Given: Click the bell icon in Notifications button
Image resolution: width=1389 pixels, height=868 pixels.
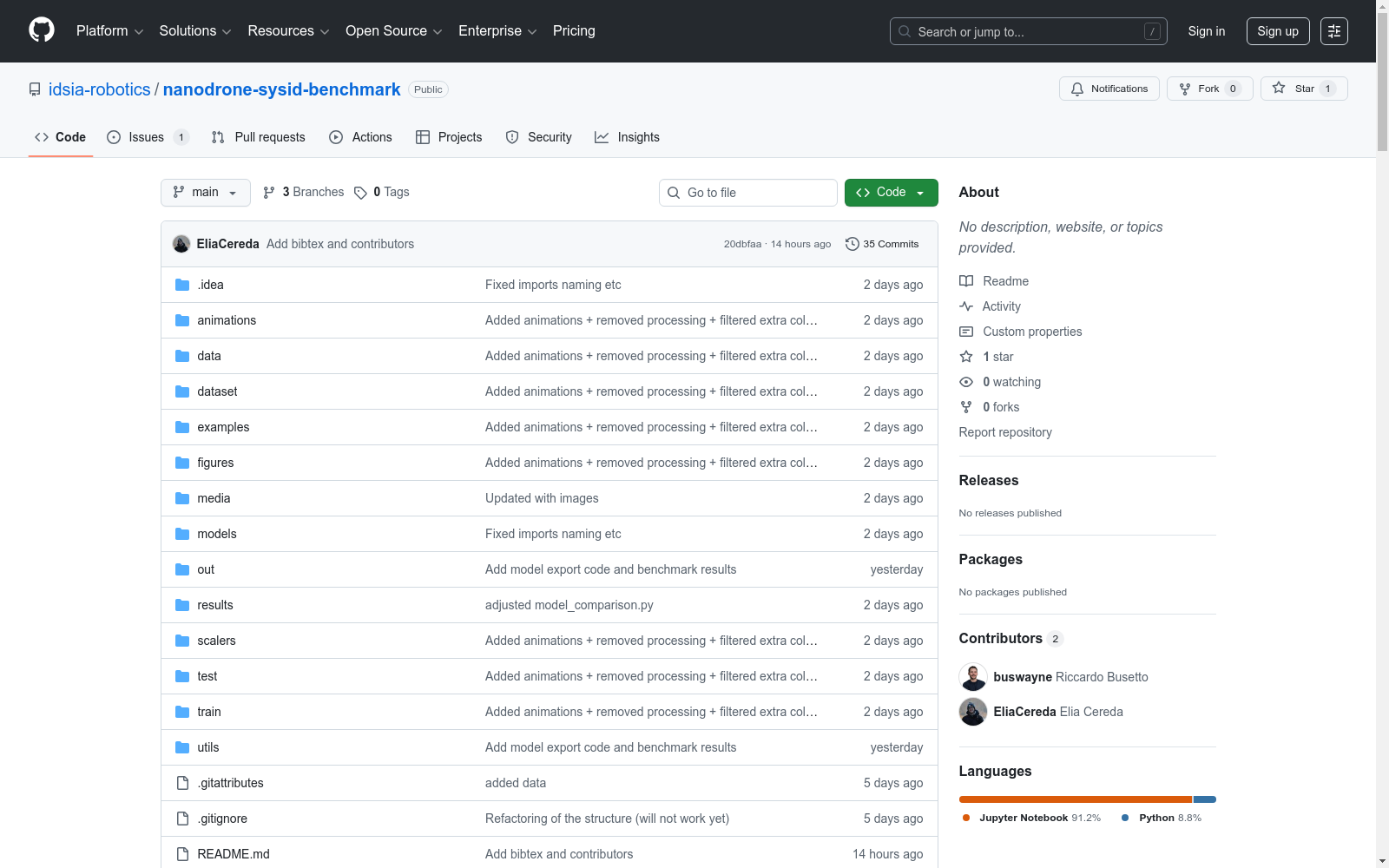Looking at the screenshot, I should click(x=1077, y=89).
